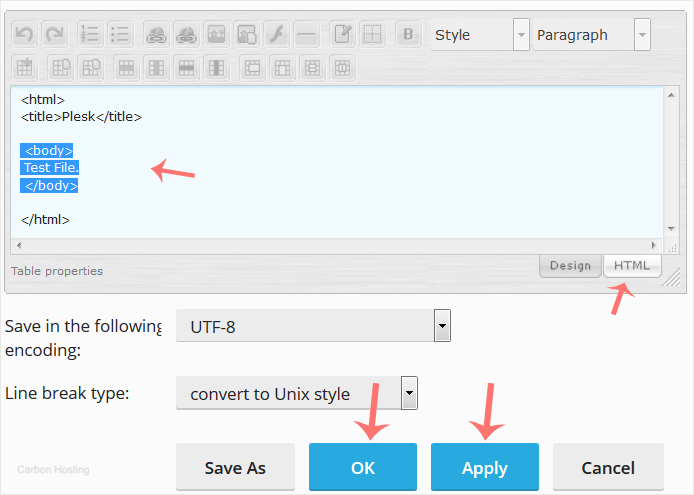Click the OK button
The width and height of the screenshot is (694, 495).
[x=362, y=468]
